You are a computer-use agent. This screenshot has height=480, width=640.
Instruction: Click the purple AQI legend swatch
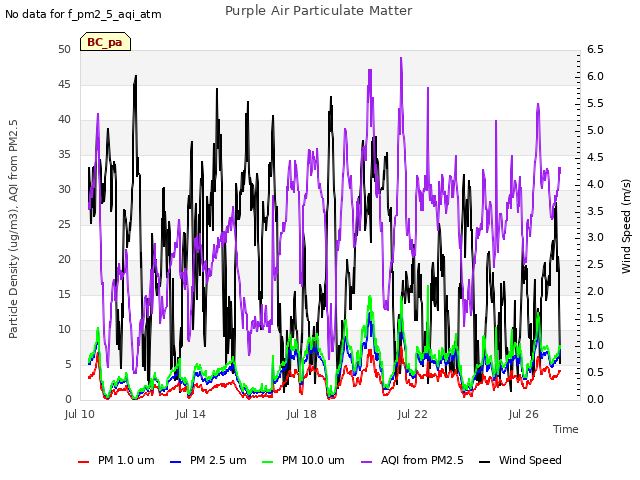pyautogui.click(x=367, y=462)
